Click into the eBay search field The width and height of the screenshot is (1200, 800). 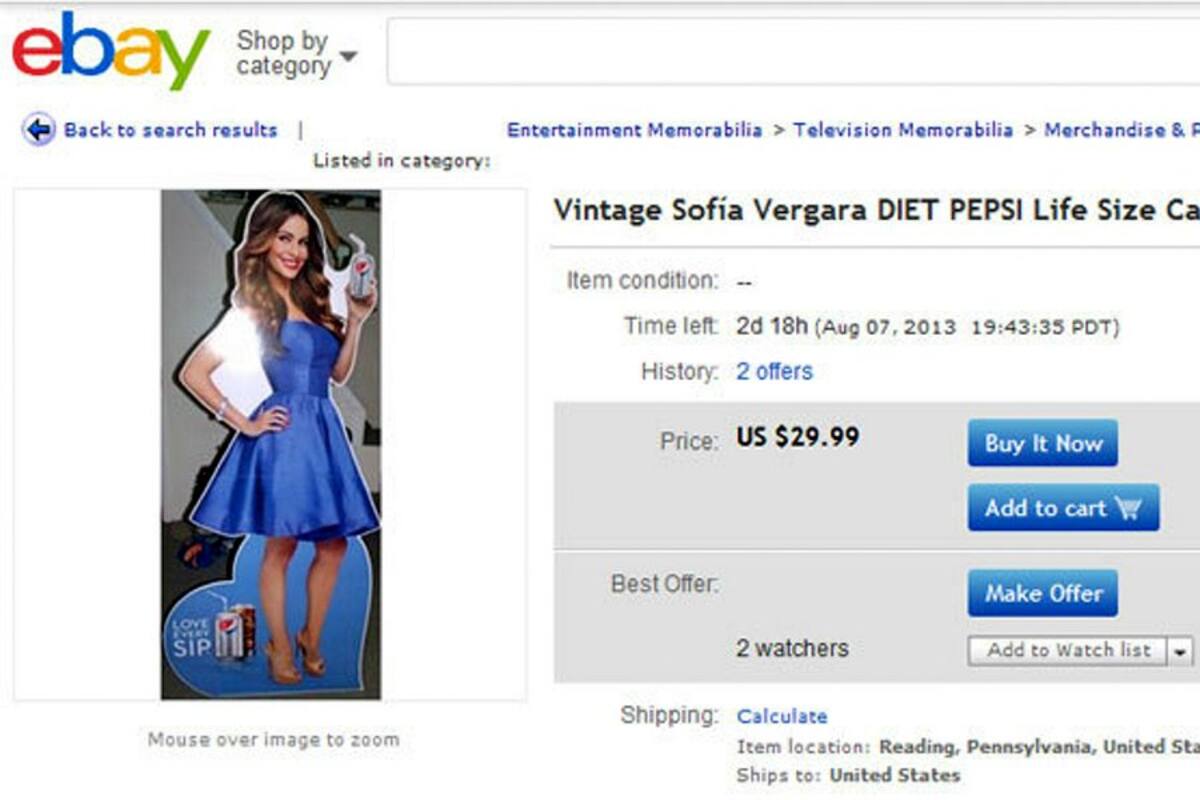tap(790, 52)
